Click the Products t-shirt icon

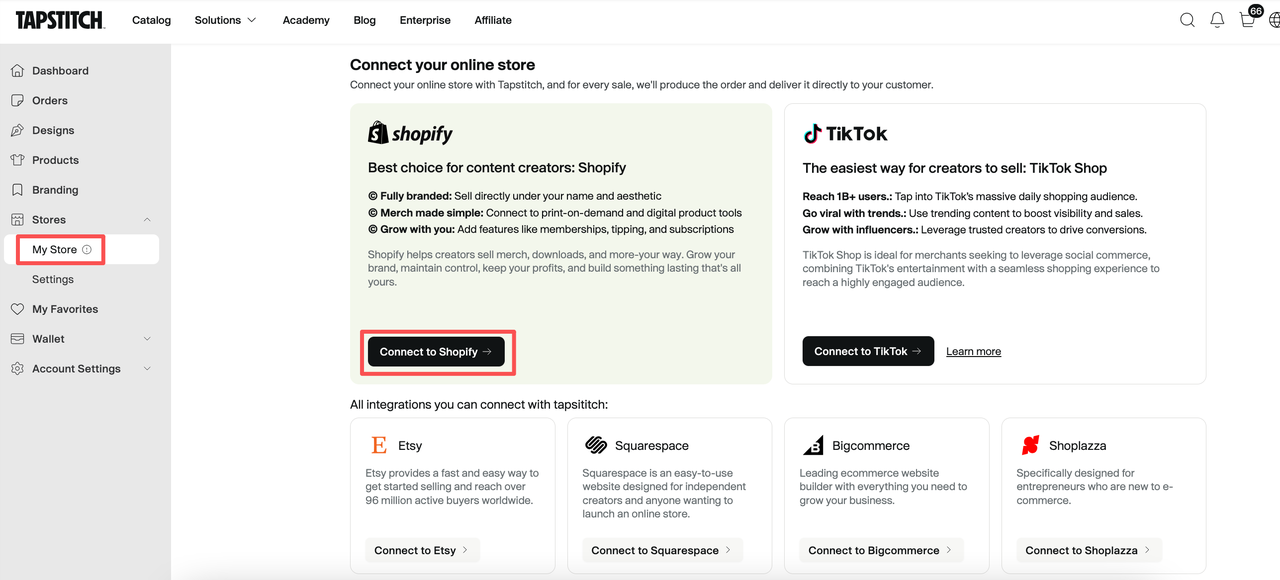[17, 160]
